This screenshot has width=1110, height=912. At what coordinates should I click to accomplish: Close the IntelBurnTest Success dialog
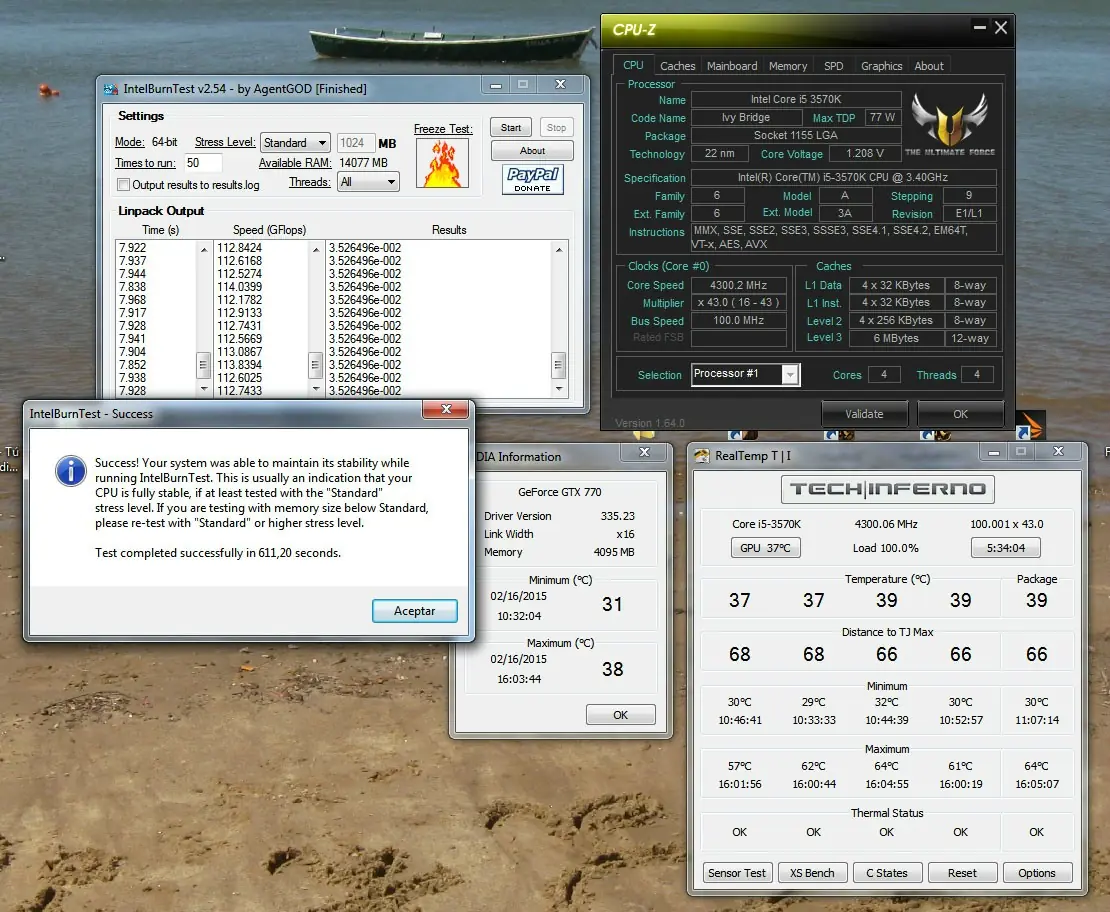point(446,409)
